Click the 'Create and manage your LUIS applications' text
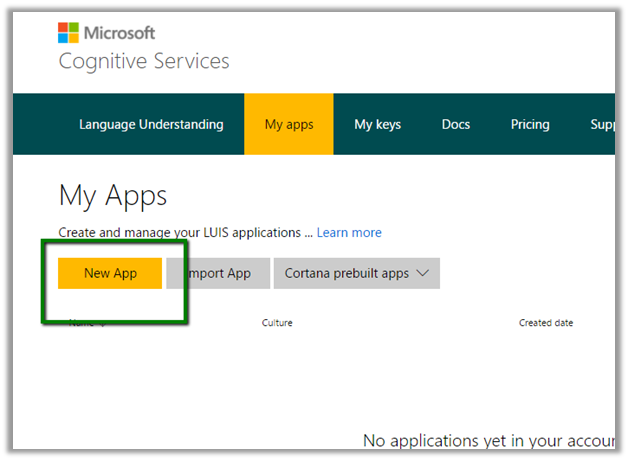628x461 pixels. pyautogui.click(x=185, y=233)
